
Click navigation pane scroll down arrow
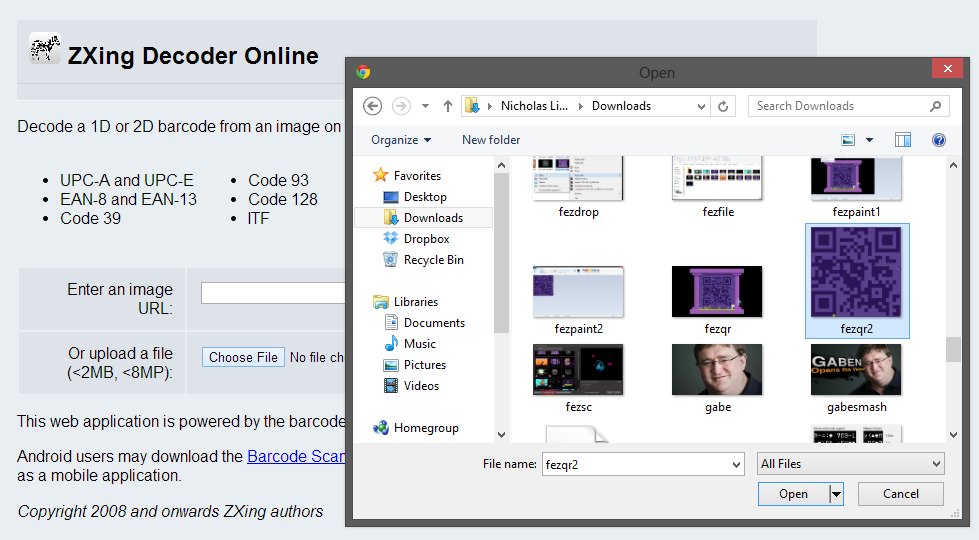[x=501, y=434]
